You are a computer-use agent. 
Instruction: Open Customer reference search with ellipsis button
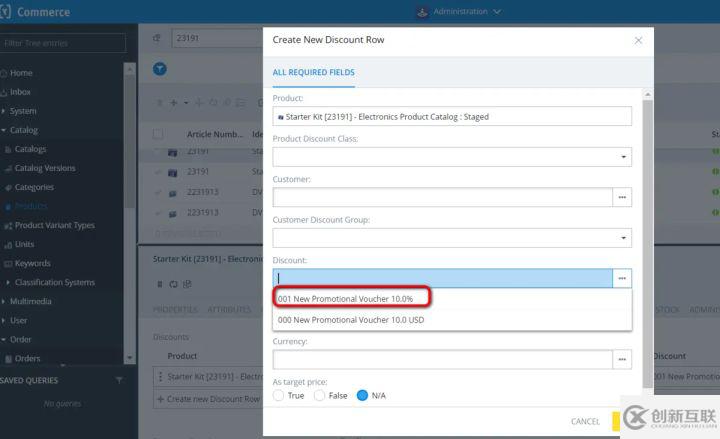622,197
